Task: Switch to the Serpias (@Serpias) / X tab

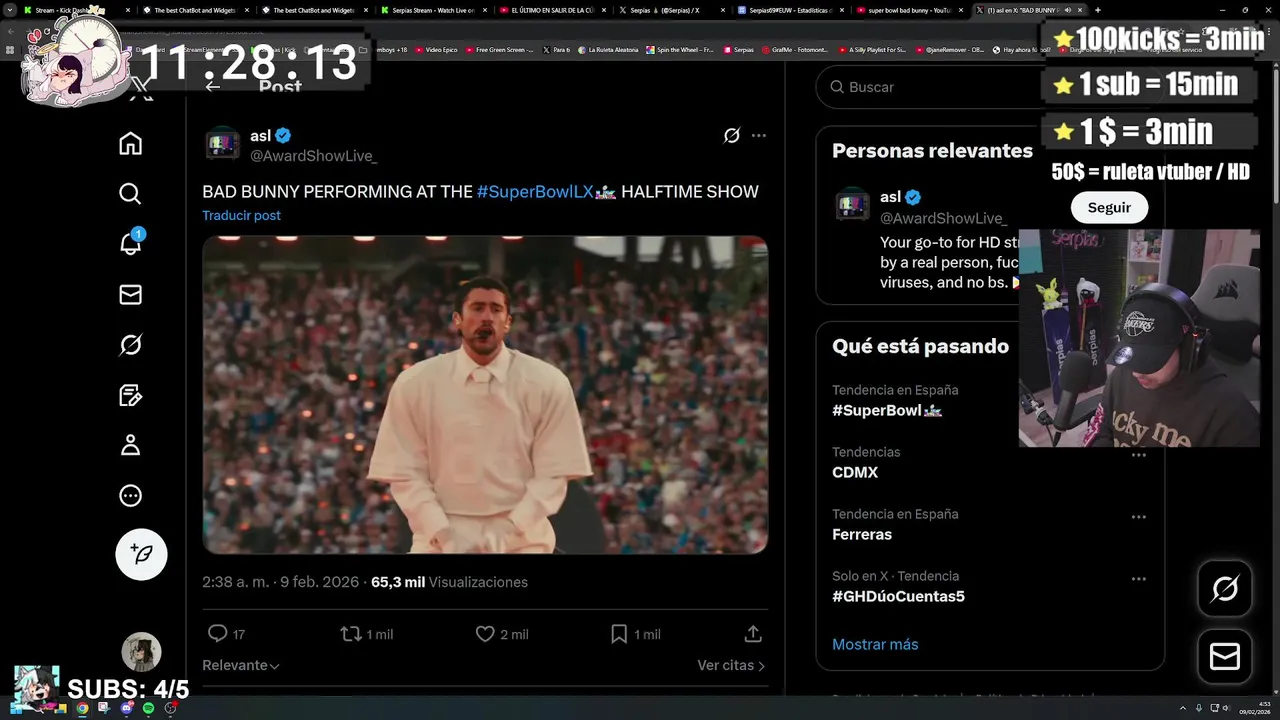Action: [670, 10]
